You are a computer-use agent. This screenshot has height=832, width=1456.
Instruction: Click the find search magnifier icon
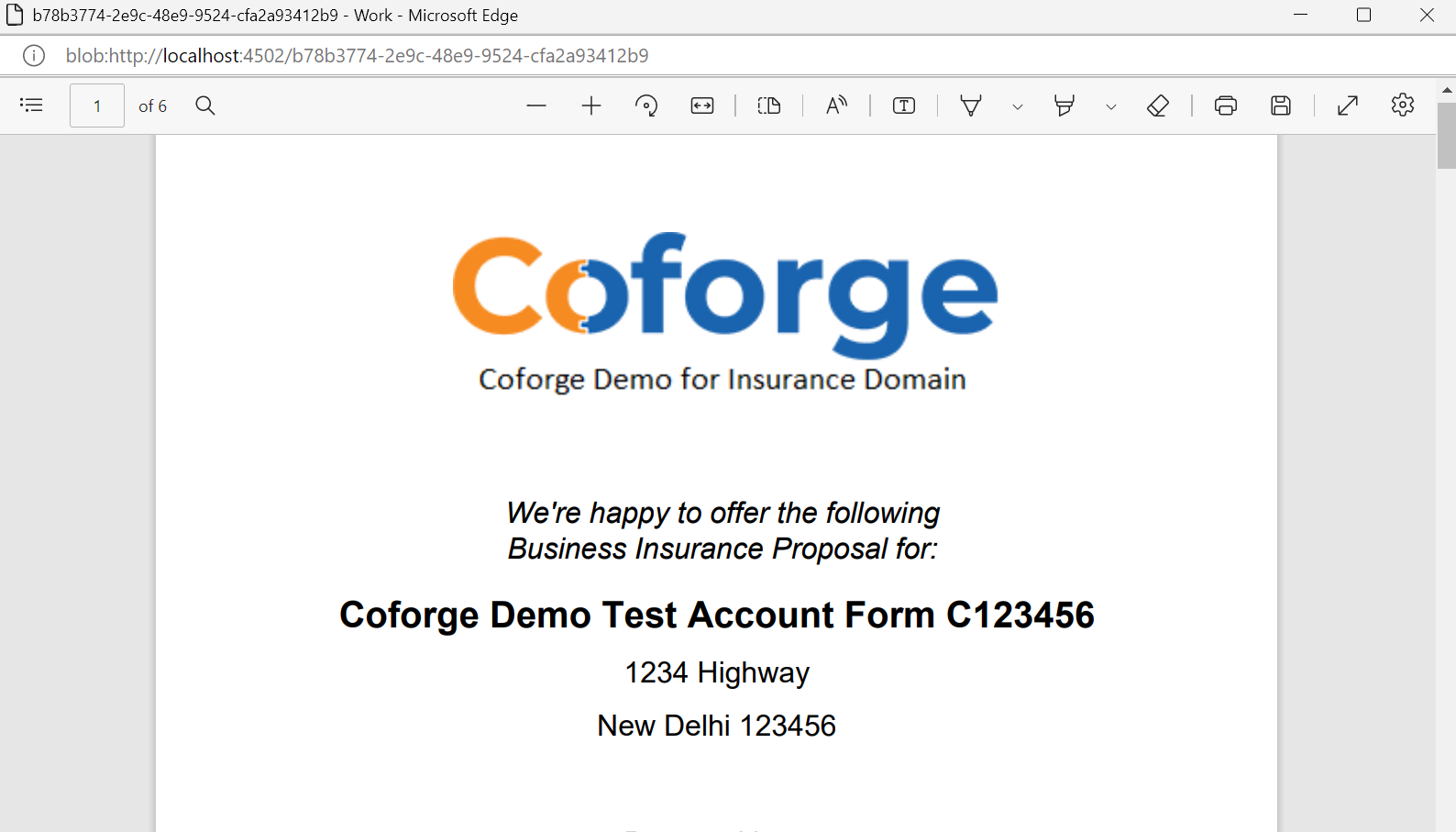tap(205, 105)
